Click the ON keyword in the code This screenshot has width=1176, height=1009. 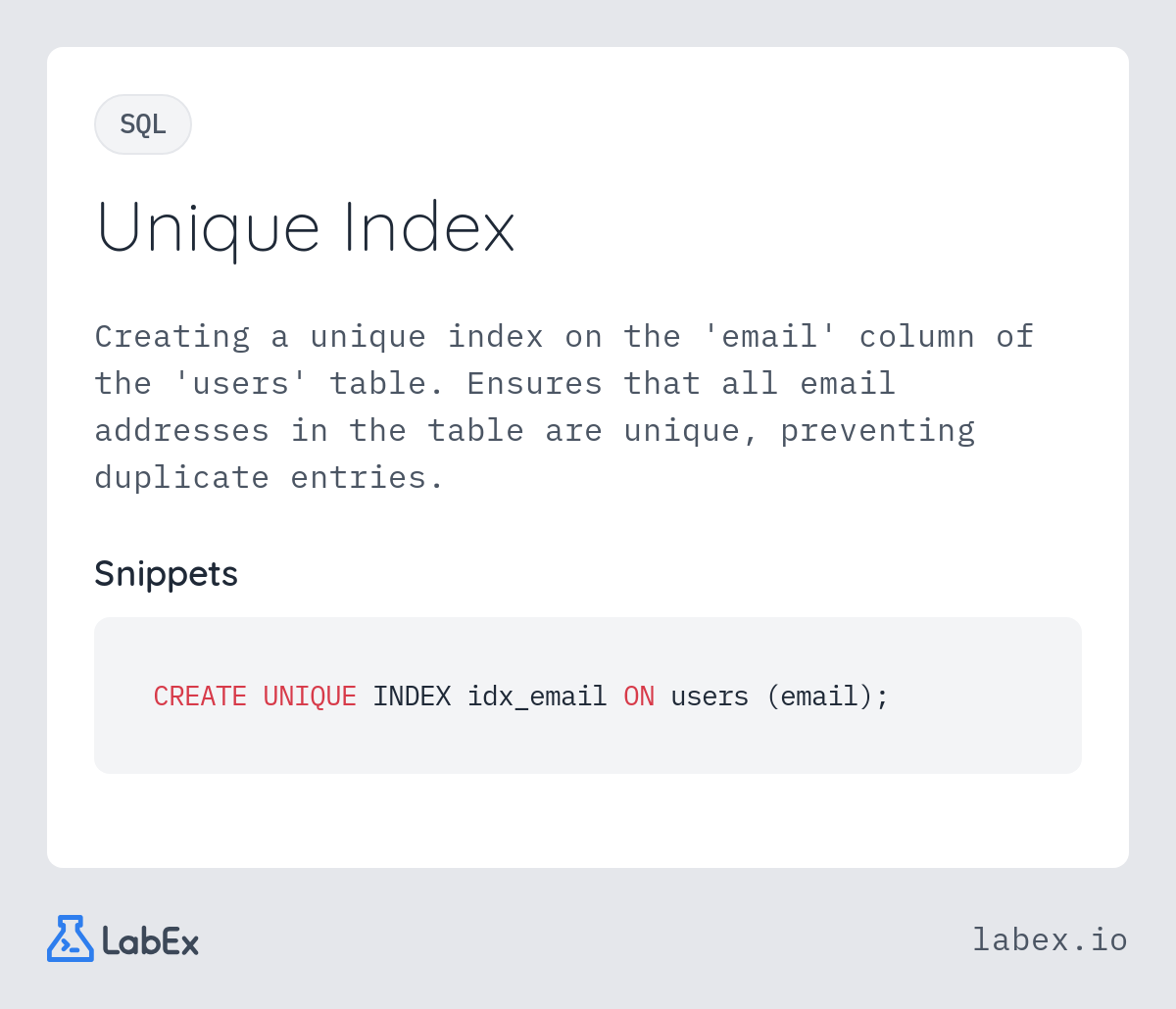pos(639,697)
